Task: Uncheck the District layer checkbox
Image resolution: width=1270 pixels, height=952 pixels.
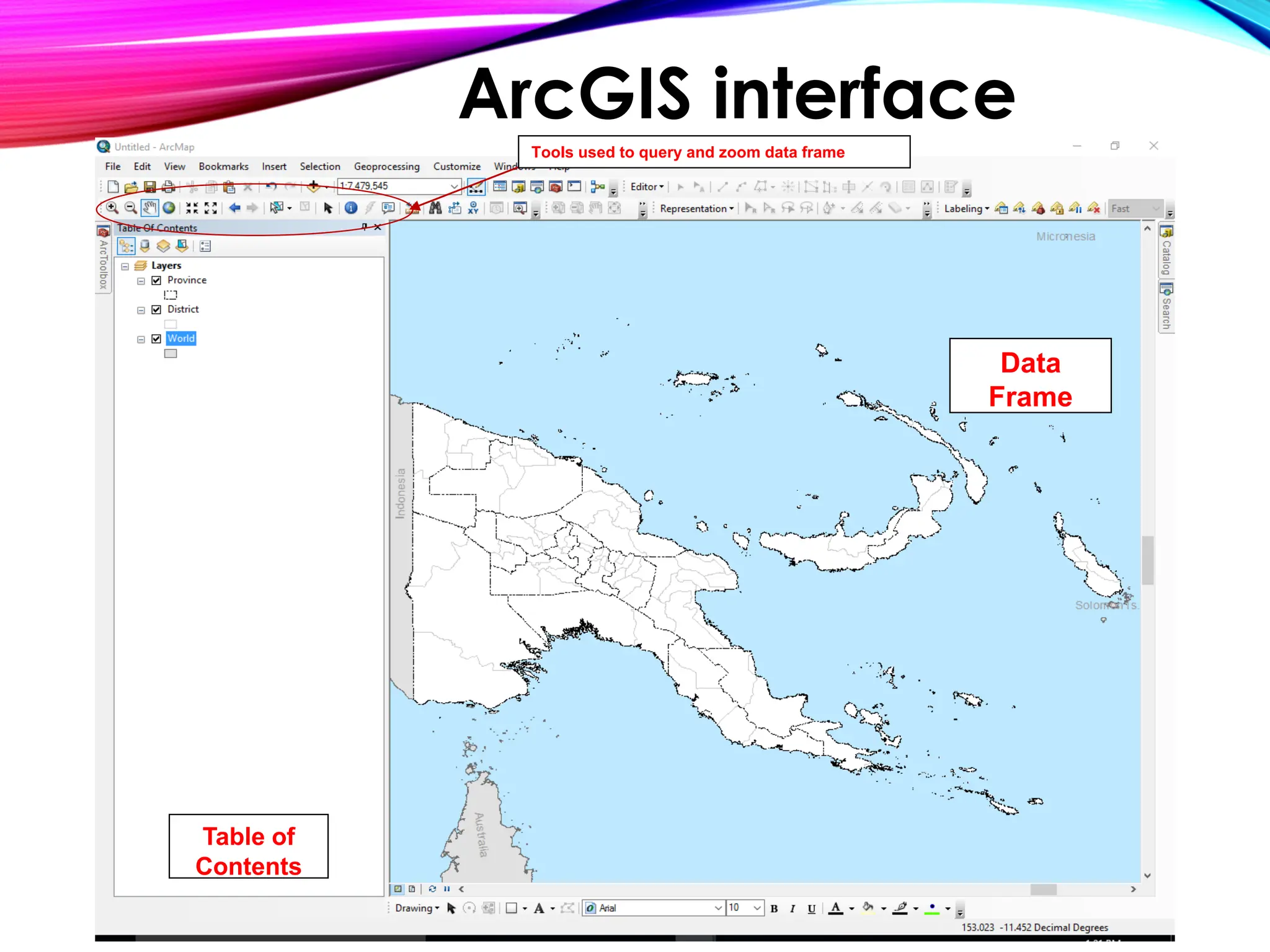Action: 156,309
